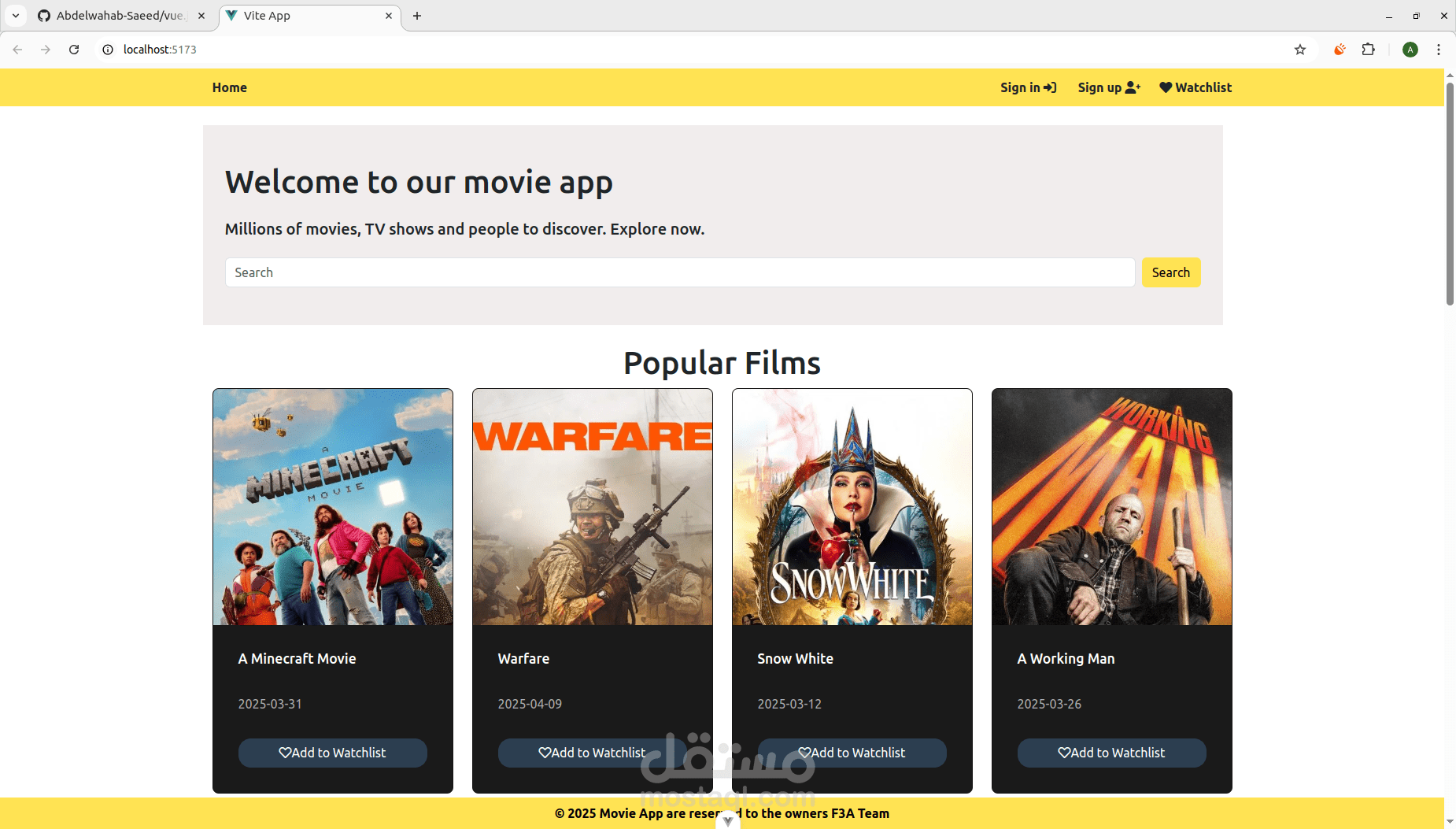
Task: Open the Warfare movie poster
Action: click(x=593, y=507)
